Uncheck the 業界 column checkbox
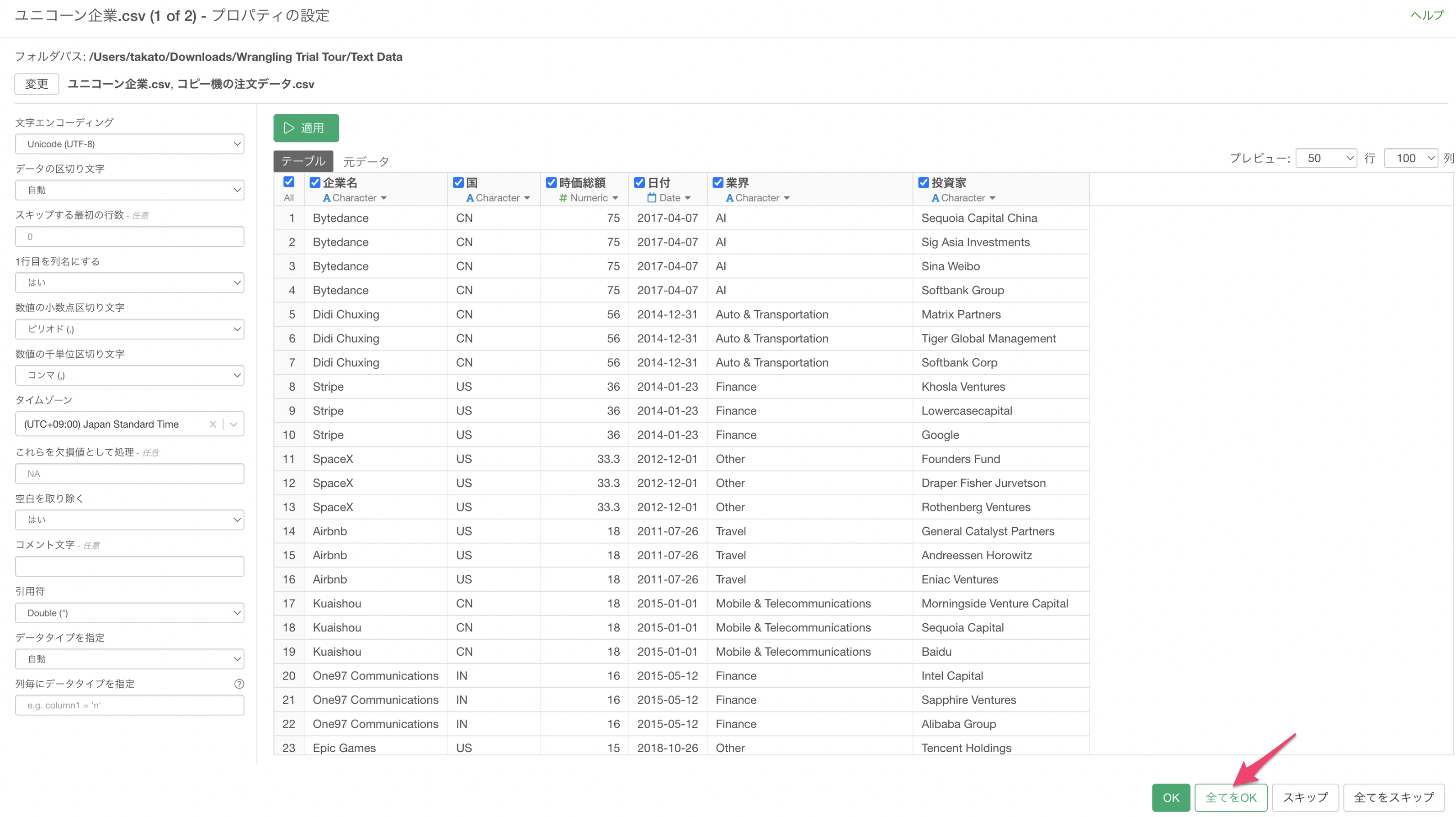1456x817 pixels. 718,182
